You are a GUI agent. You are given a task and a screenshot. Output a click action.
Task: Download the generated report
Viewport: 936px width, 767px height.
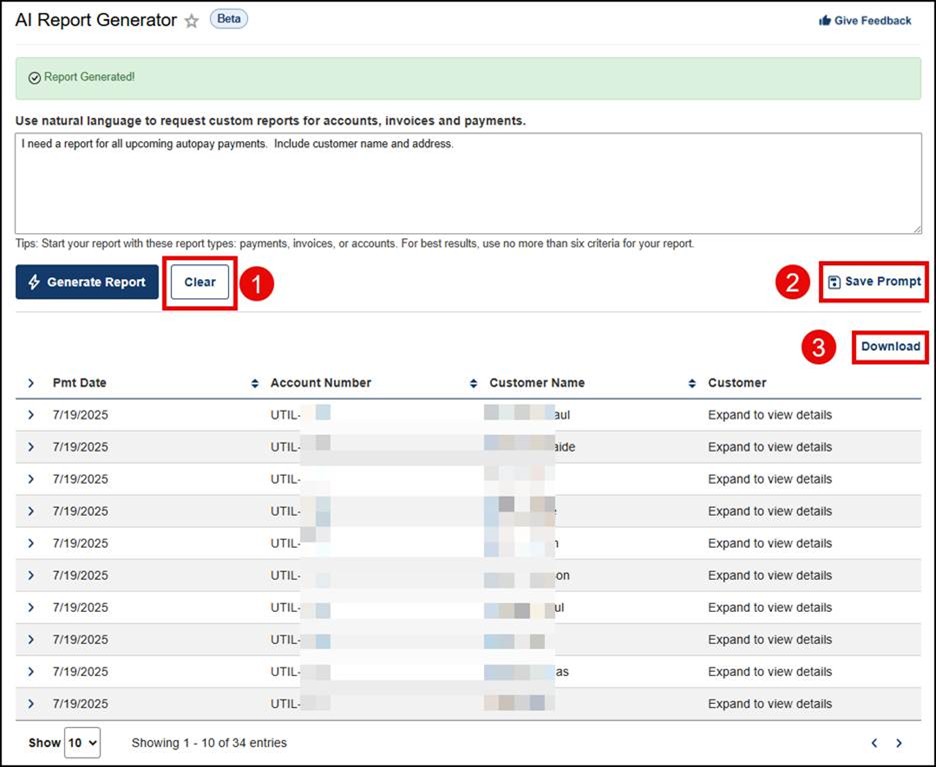coord(890,347)
